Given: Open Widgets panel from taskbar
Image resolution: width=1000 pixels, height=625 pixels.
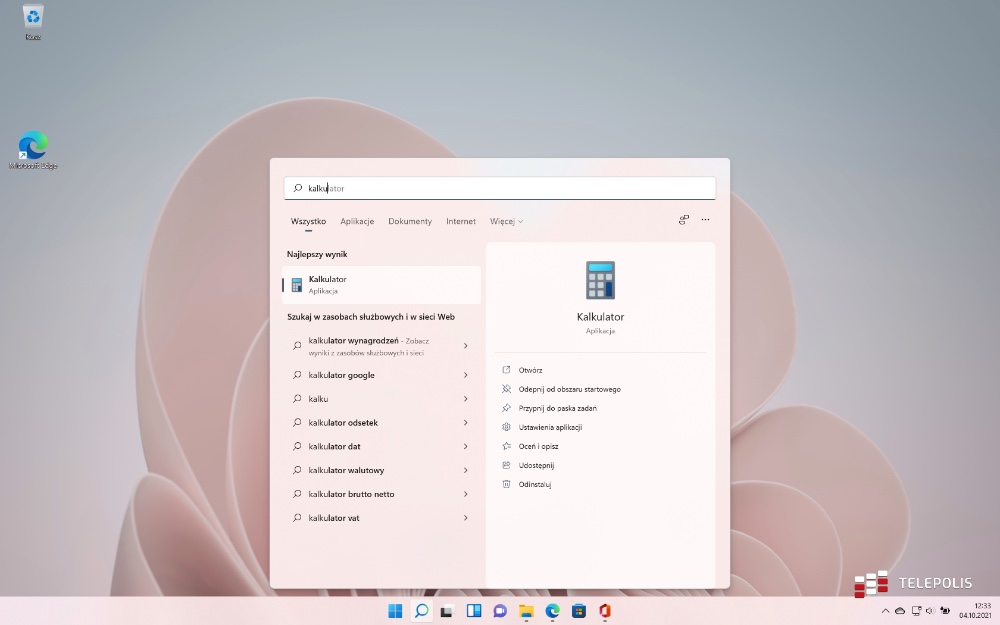Looking at the screenshot, I should coord(474,611).
